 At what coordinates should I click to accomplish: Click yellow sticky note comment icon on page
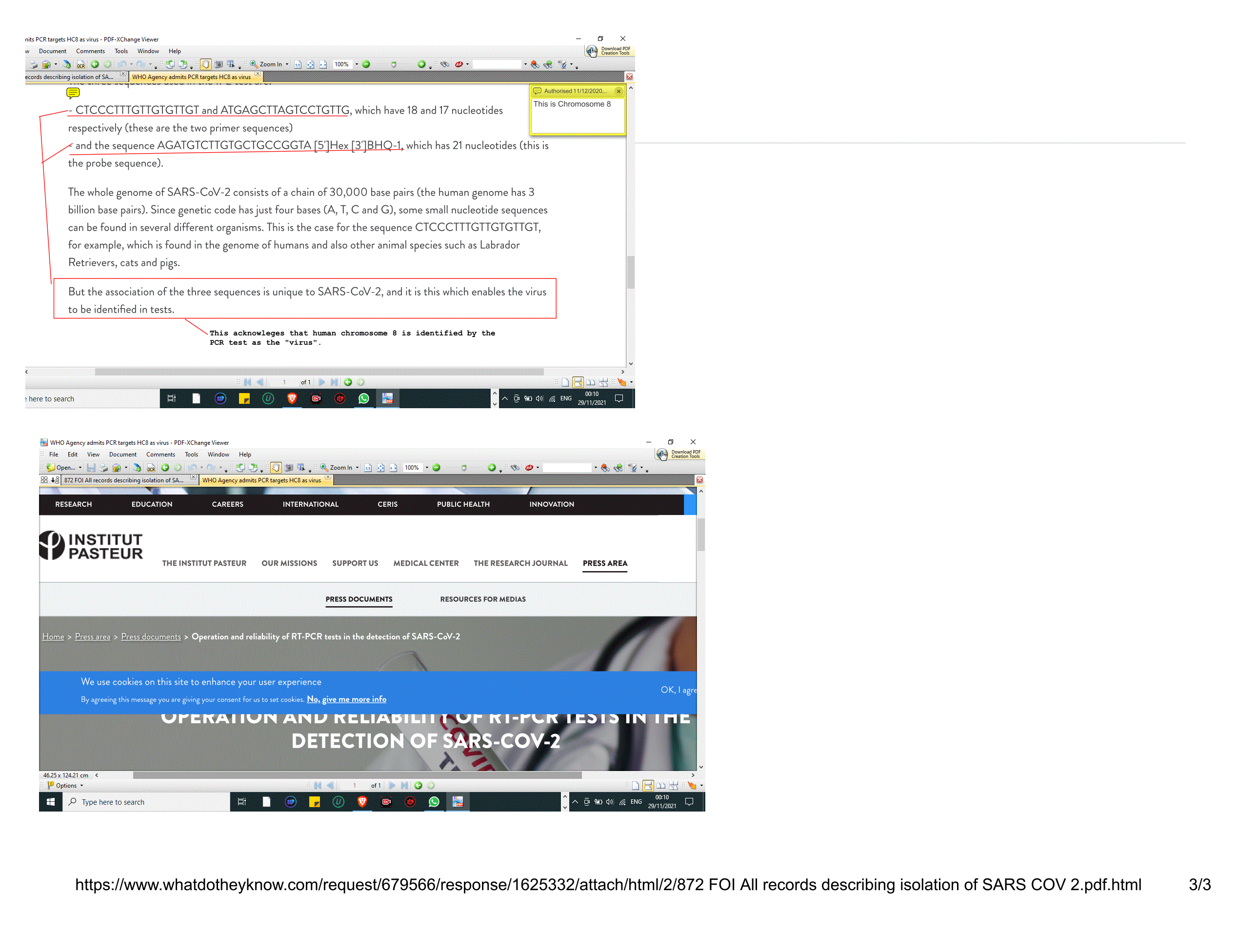pyautogui.click(x=73, y=93)
